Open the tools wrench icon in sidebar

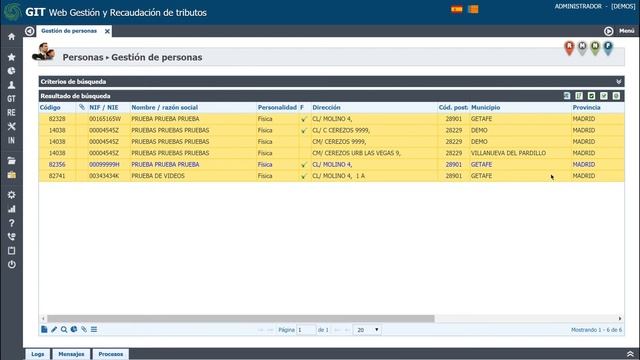click(11, 127)
